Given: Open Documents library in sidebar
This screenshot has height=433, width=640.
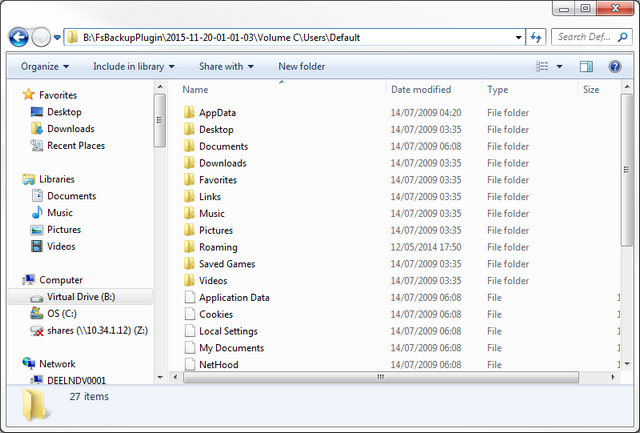Looking at the screenshot, I should point(64,196).
